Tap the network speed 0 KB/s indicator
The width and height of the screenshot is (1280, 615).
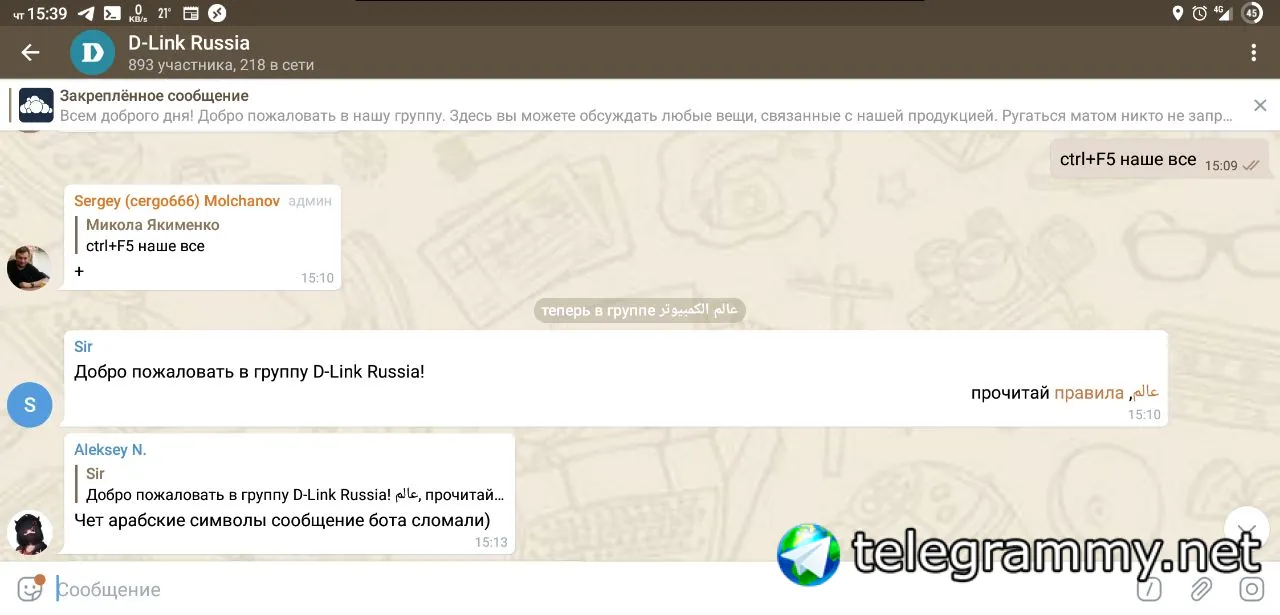138,13
